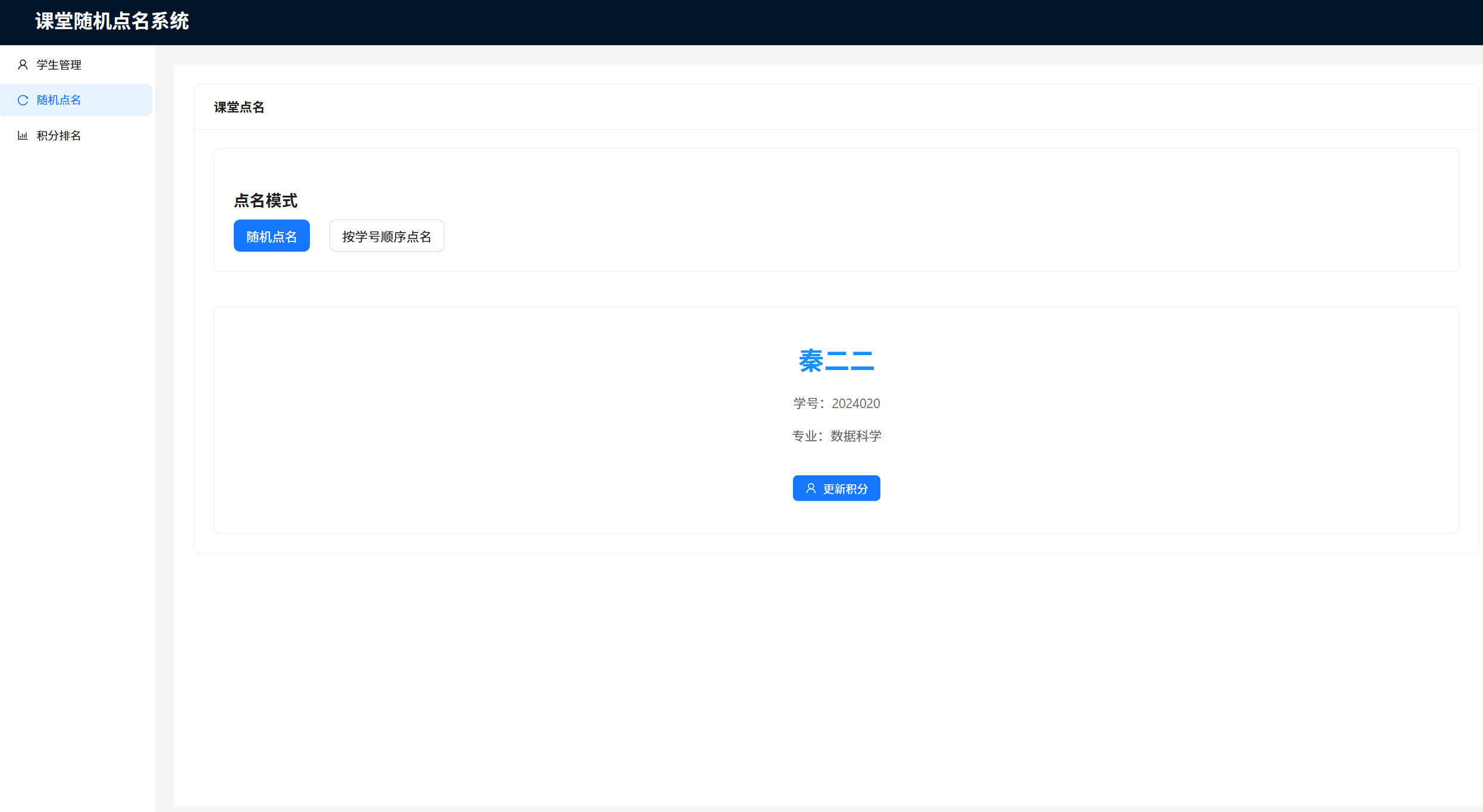Click the bar chart icon beside 积分排名
The image size is (1483, 812).
(23, 136)
